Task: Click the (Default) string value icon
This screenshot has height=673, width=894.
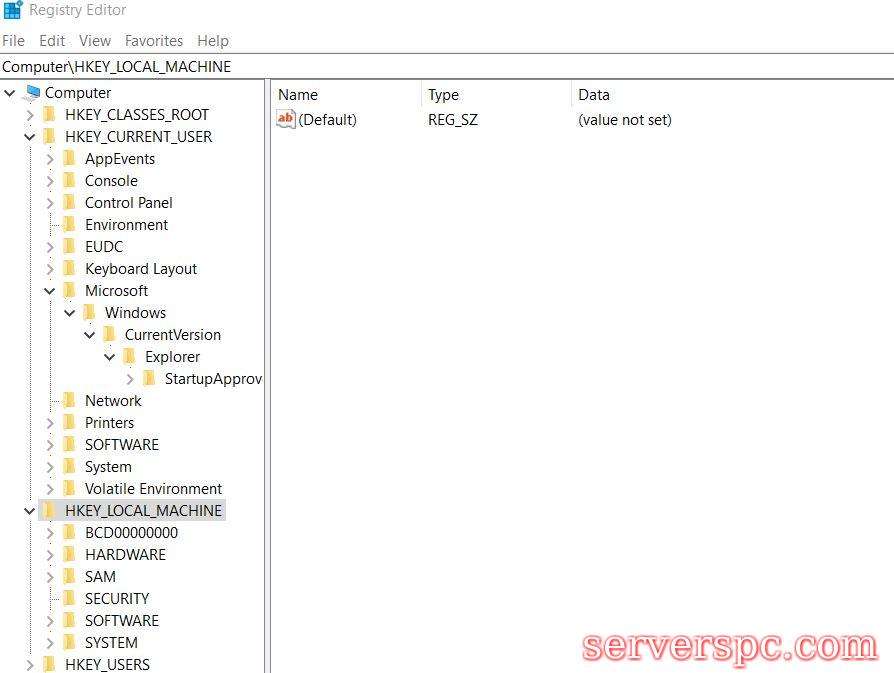Action: pos(286,120)
